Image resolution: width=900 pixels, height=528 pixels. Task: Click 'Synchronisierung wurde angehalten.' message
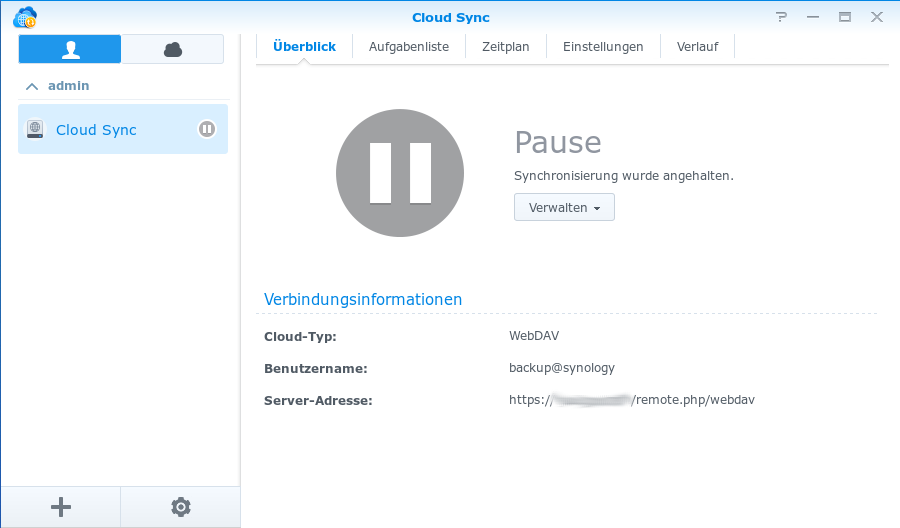click(x=624, y=176)
